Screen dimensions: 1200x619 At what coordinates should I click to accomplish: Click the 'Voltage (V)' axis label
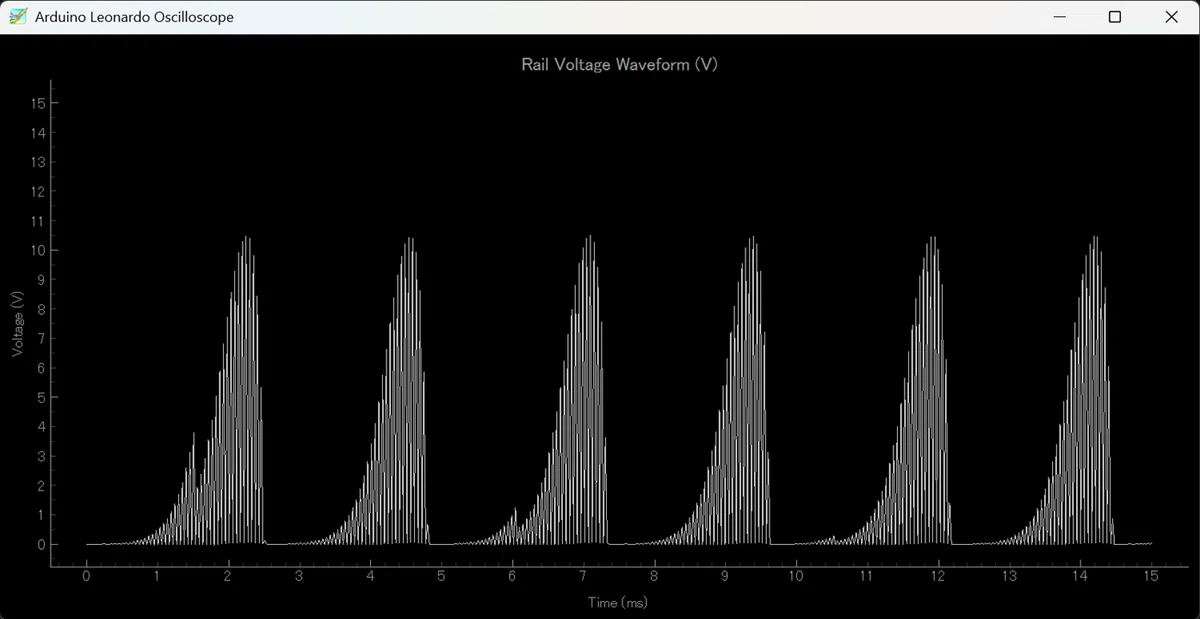(x=17, y=324)
